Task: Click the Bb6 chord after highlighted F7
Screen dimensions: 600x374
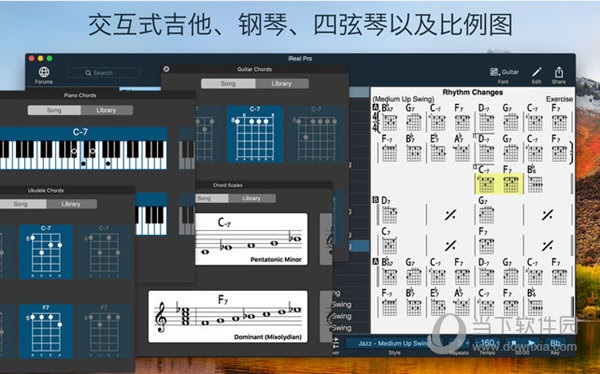Action: [535, 180]
